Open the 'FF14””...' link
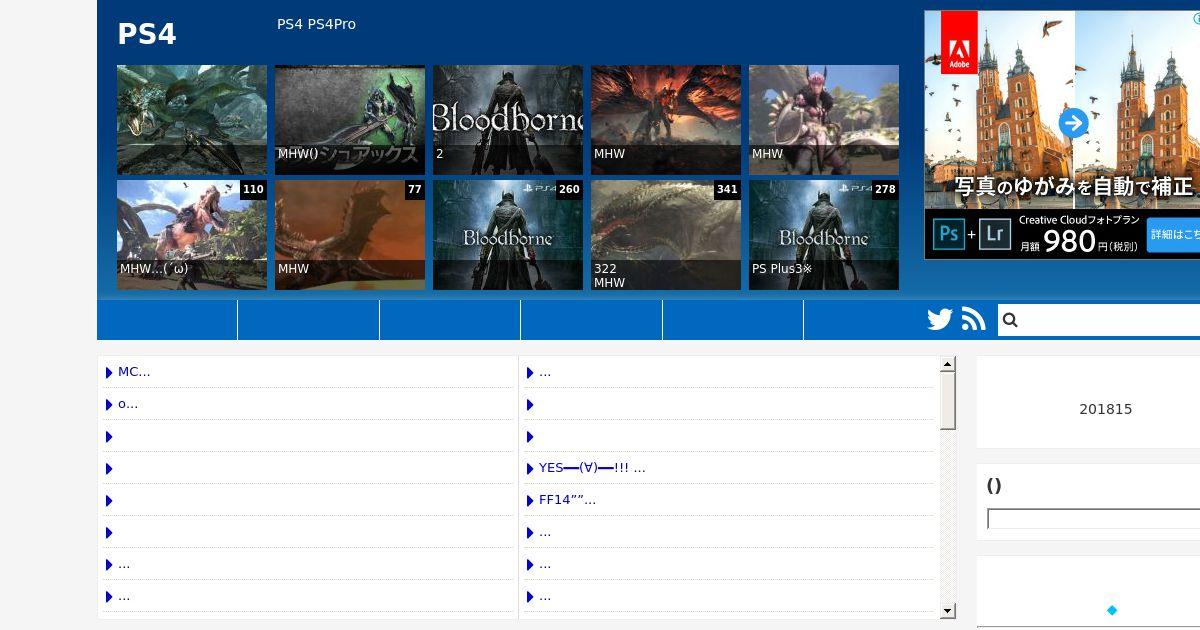 [567, 500]
